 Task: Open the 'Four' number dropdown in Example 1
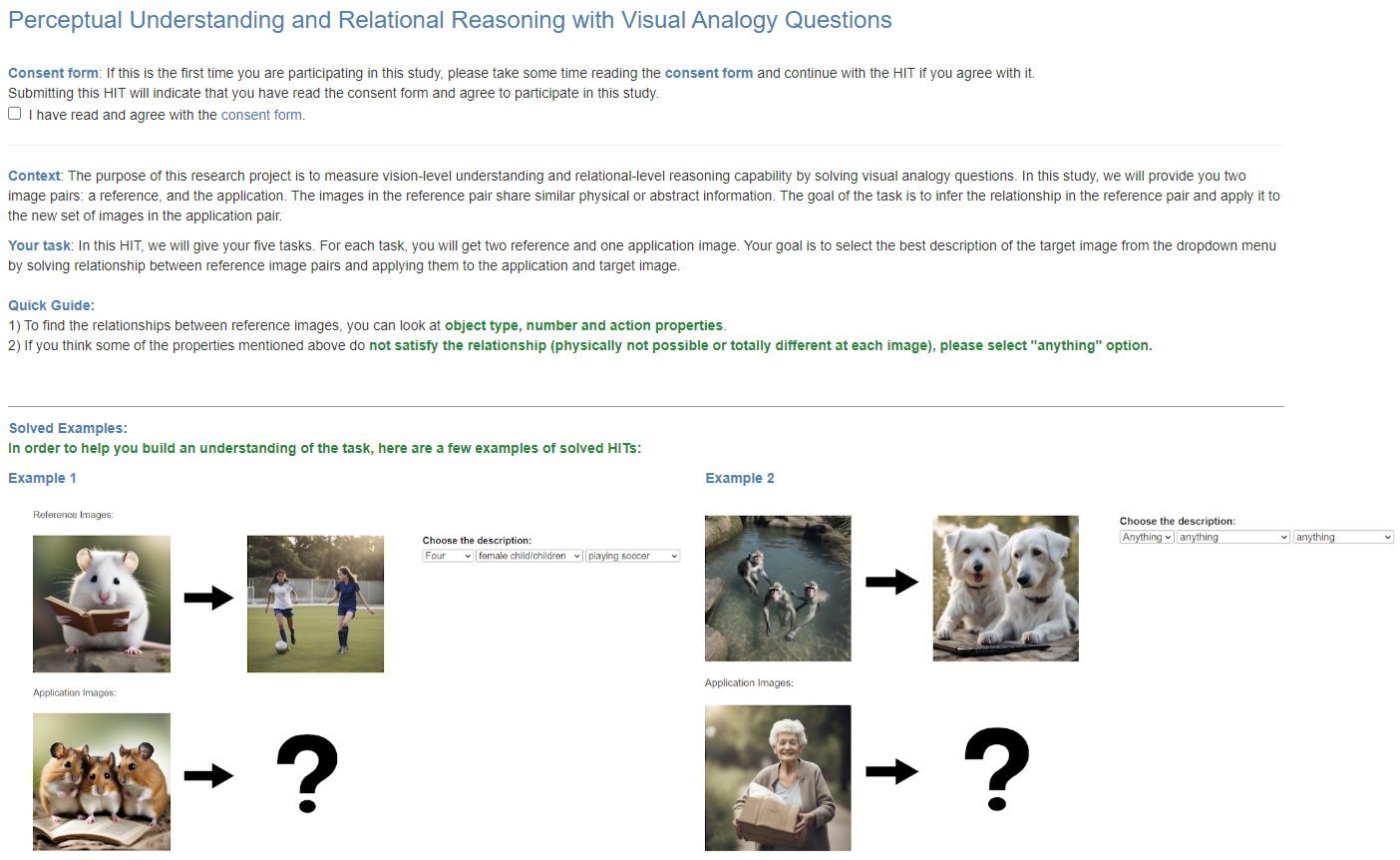[448, 556]
